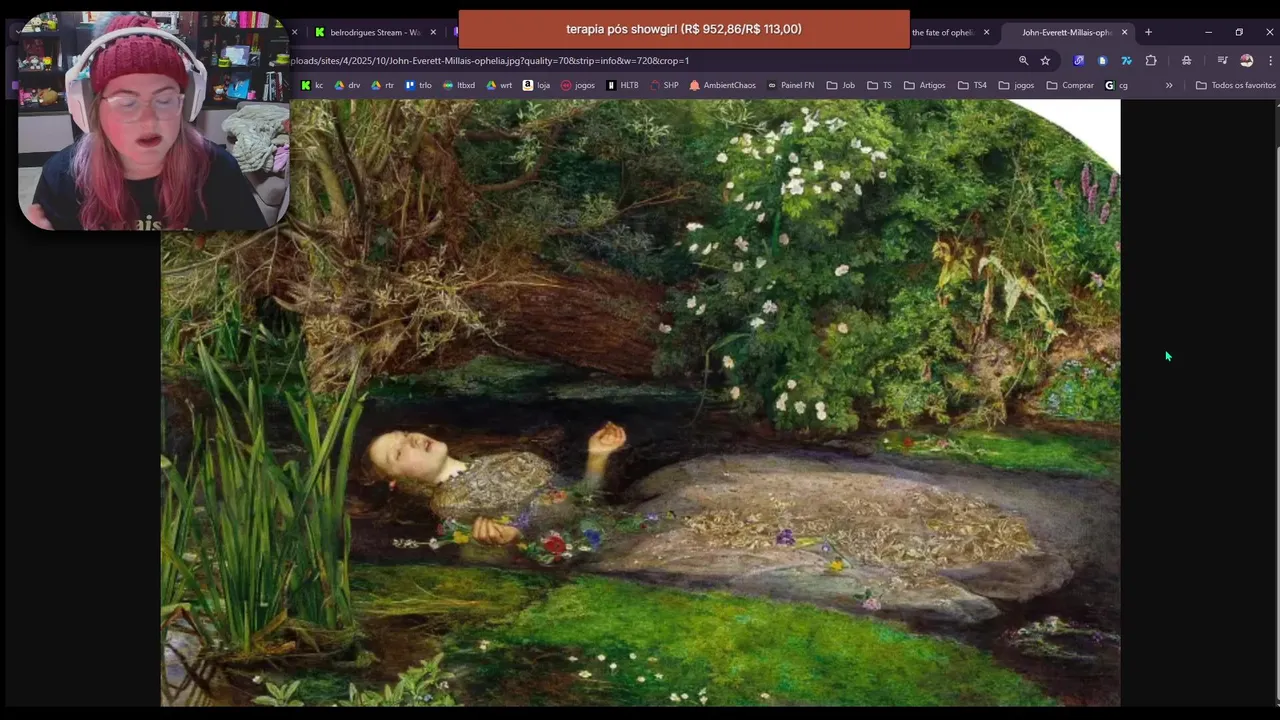Screen dimensions: 1280x720
Task: Open the Extensions puzzle icon
Action: [x=1151, y=60]
